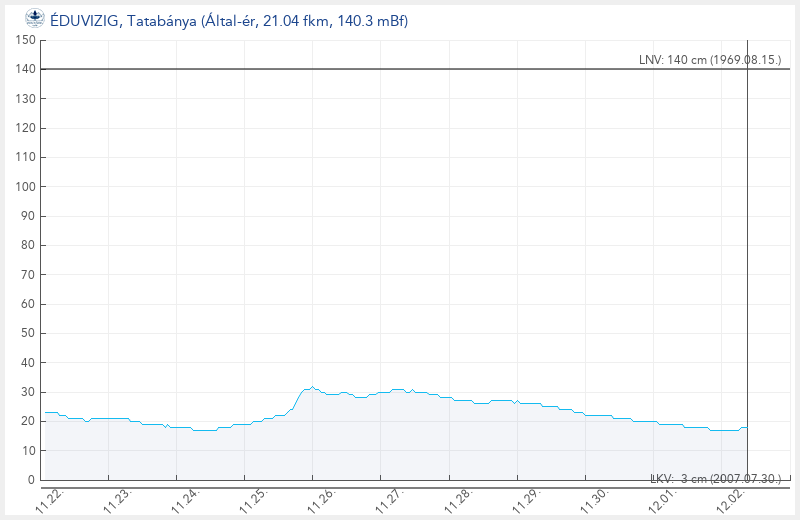Image resolution: width=800 pixels, height=520 pixels.
Task: Click the 50 value on the y-axis
Action: (29, 333)
